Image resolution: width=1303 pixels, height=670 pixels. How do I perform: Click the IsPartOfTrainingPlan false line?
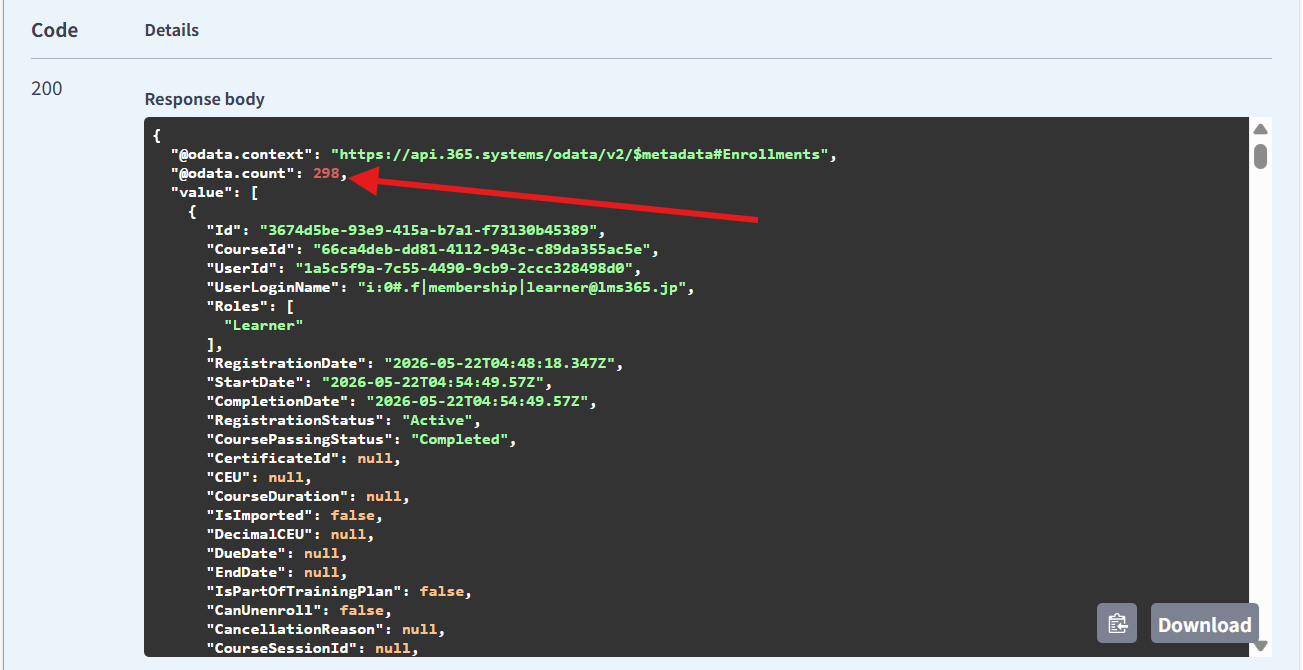(x=339, y=591)
